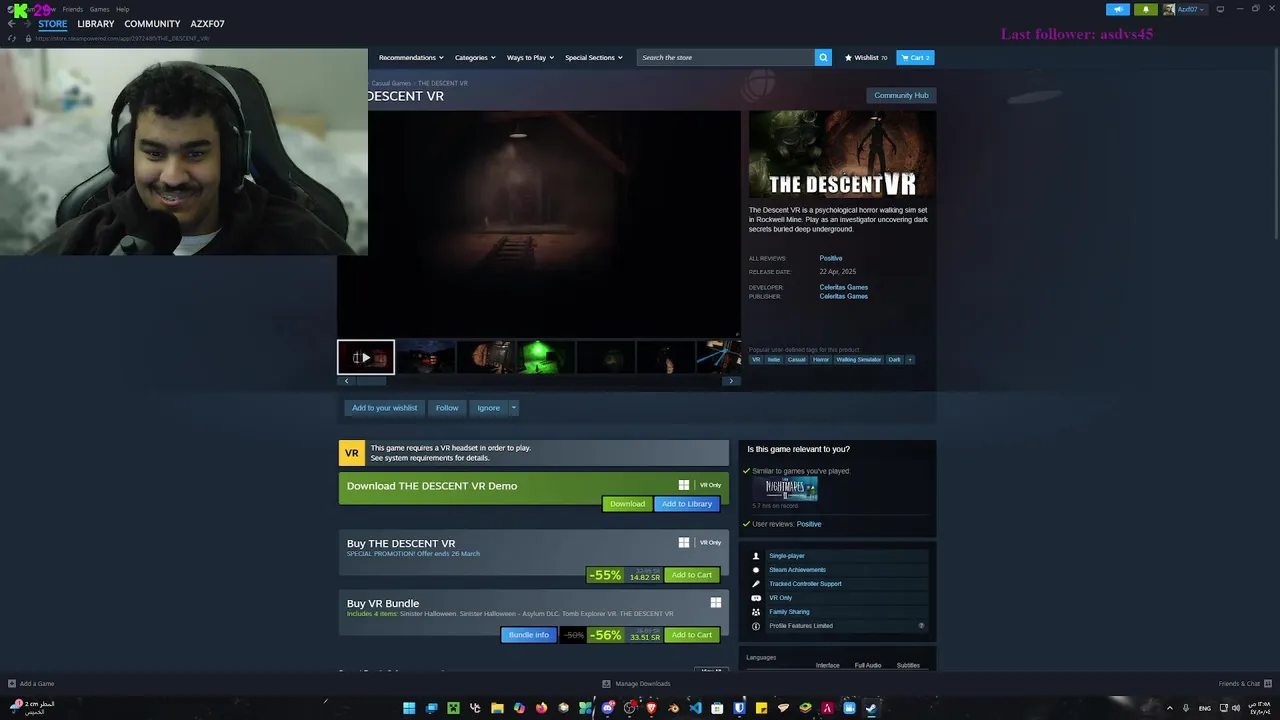Click the Windows icon on demo row
1280x720 pixels.
pos(684,485)
